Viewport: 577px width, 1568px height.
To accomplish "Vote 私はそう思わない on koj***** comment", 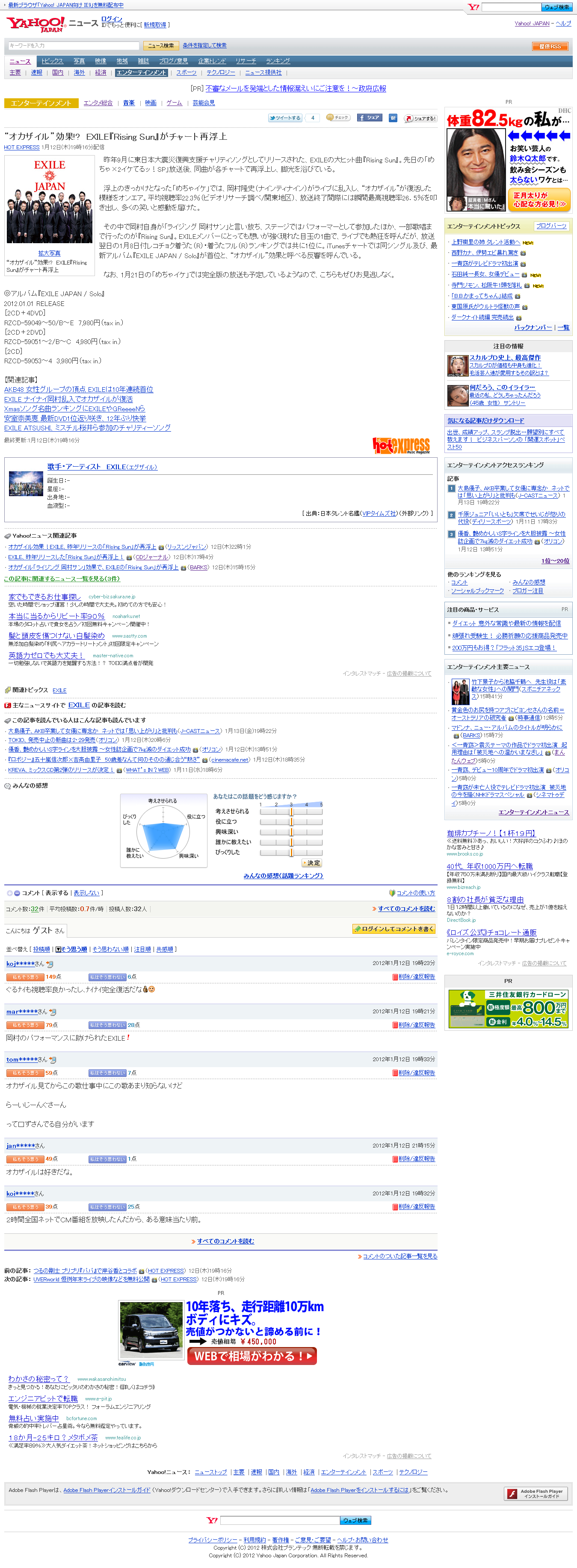I will 107,977.
